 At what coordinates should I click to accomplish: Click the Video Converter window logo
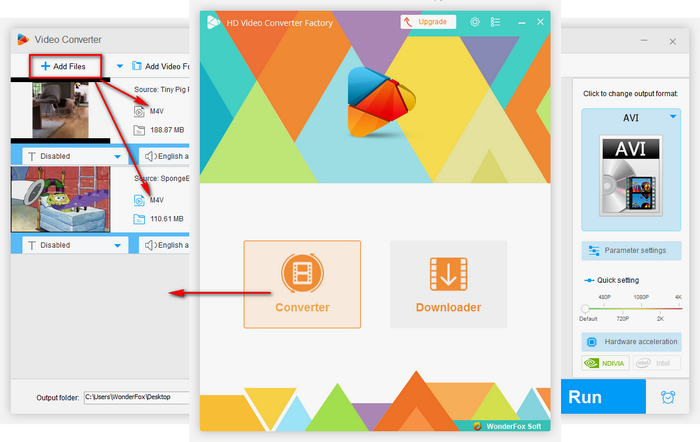click(23, 40)
